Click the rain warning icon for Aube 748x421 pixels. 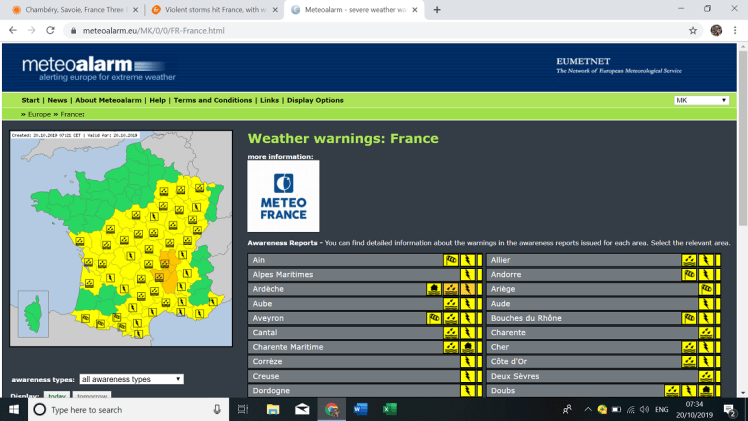451,304
